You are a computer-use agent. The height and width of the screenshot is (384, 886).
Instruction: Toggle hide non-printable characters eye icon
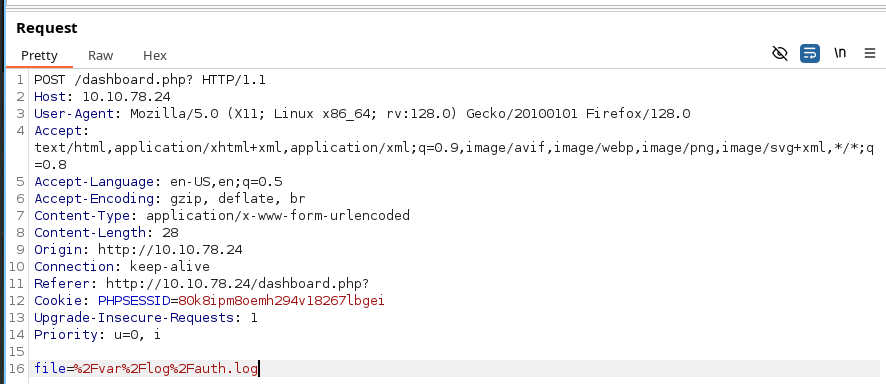(780, 54)
